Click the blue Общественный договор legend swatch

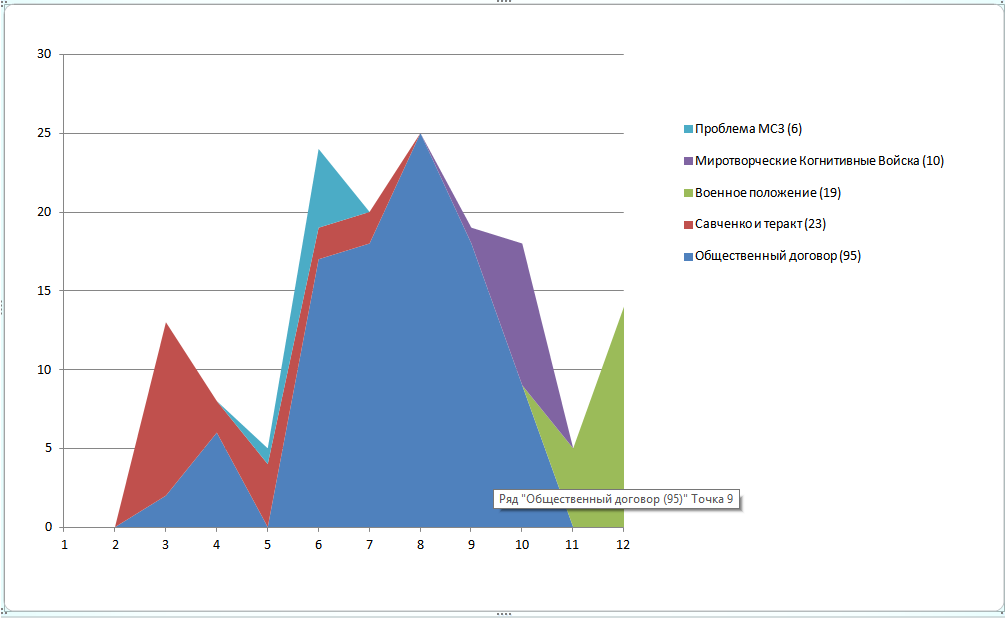(x=688, y=256)
